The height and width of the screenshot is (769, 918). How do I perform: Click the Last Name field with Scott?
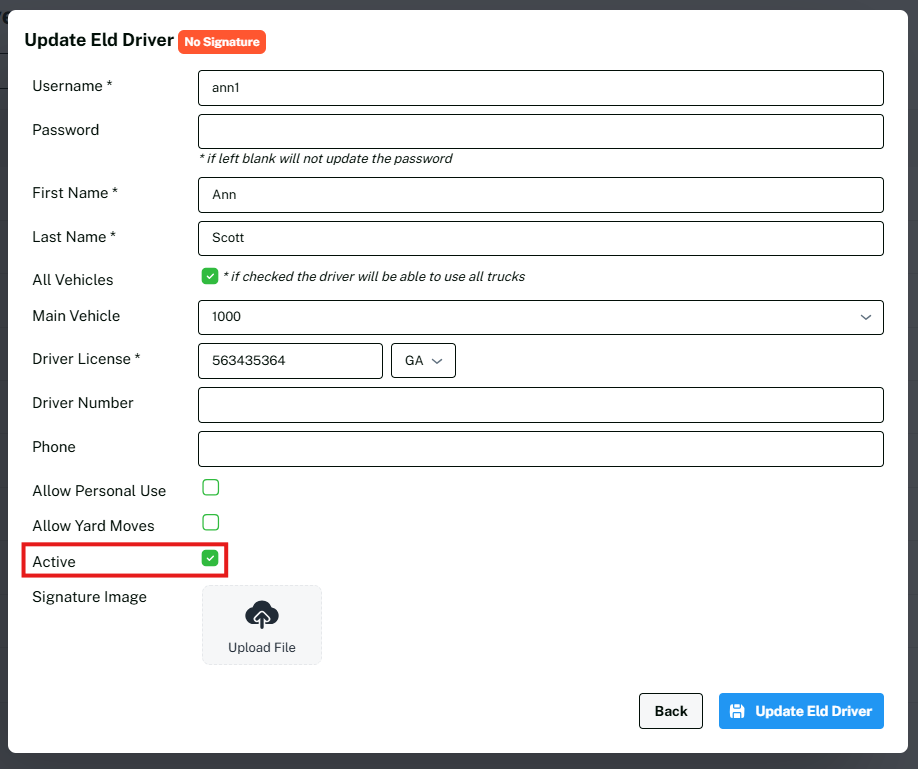coord(540,238)
